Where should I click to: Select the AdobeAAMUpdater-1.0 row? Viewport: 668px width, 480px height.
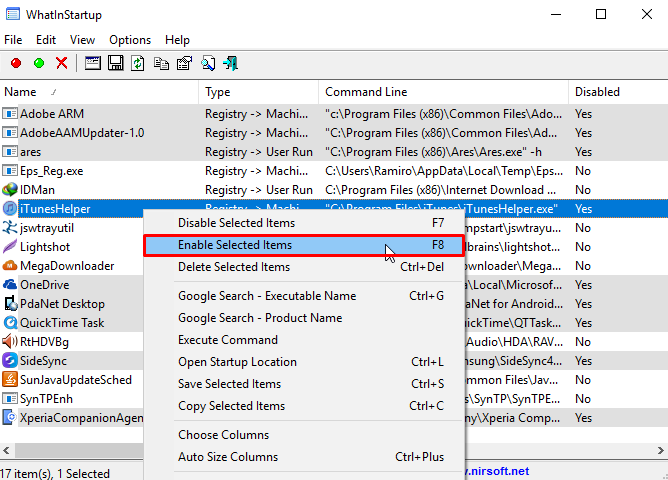[x=334, y=133]
